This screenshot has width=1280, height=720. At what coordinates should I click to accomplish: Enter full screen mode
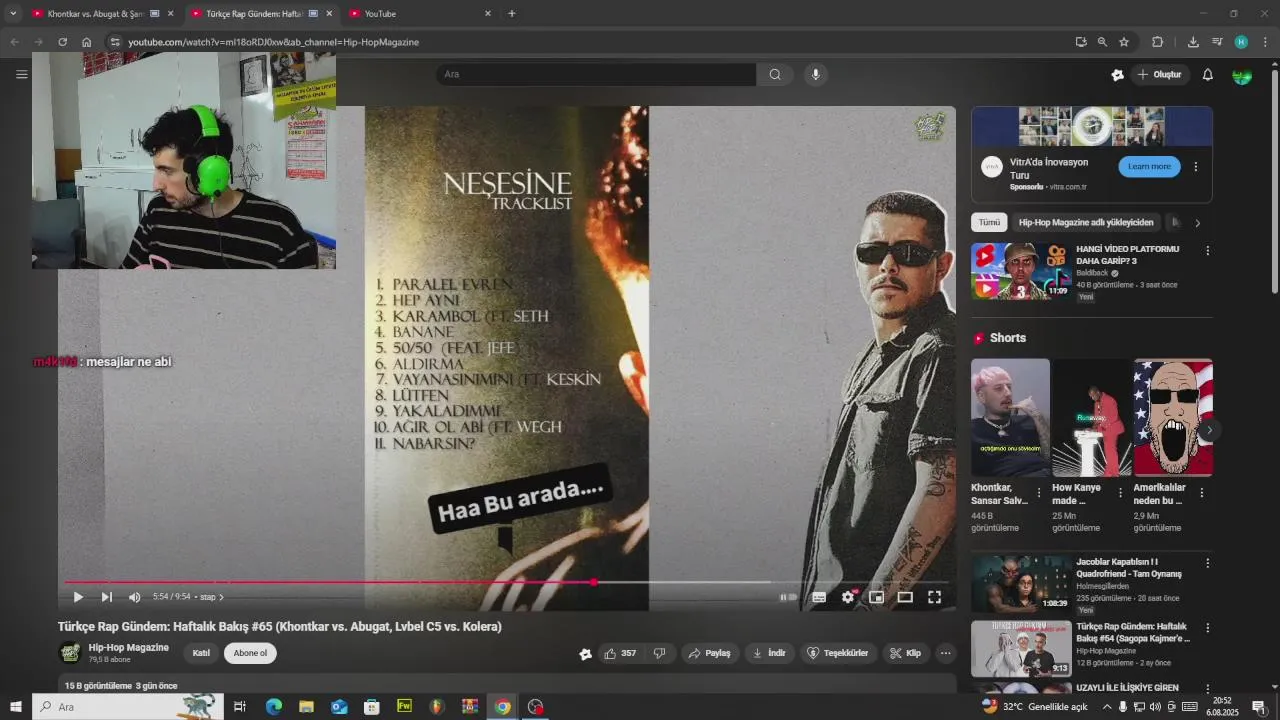click(934, 597)
